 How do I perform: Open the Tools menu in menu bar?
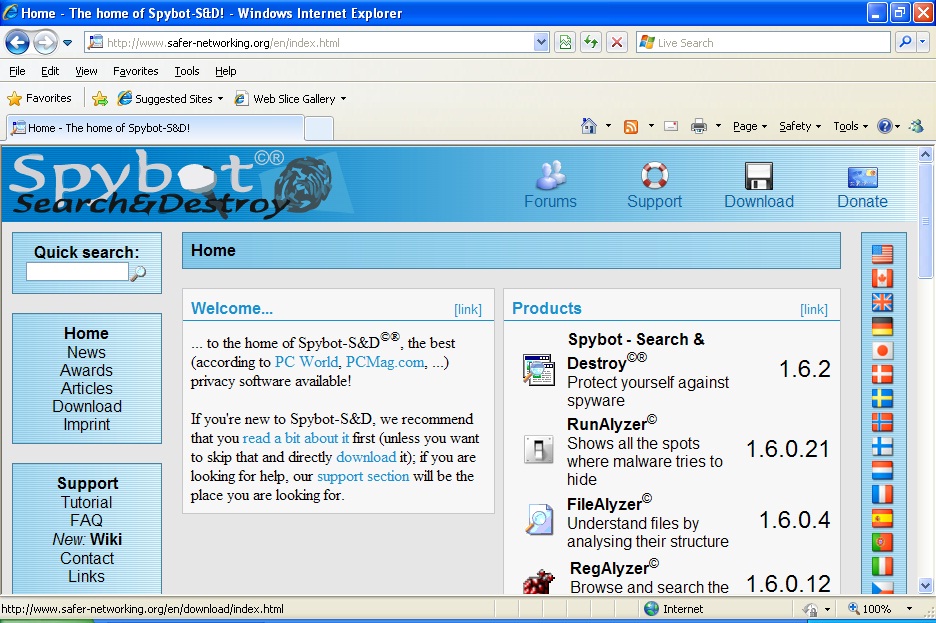pos(187,71)
